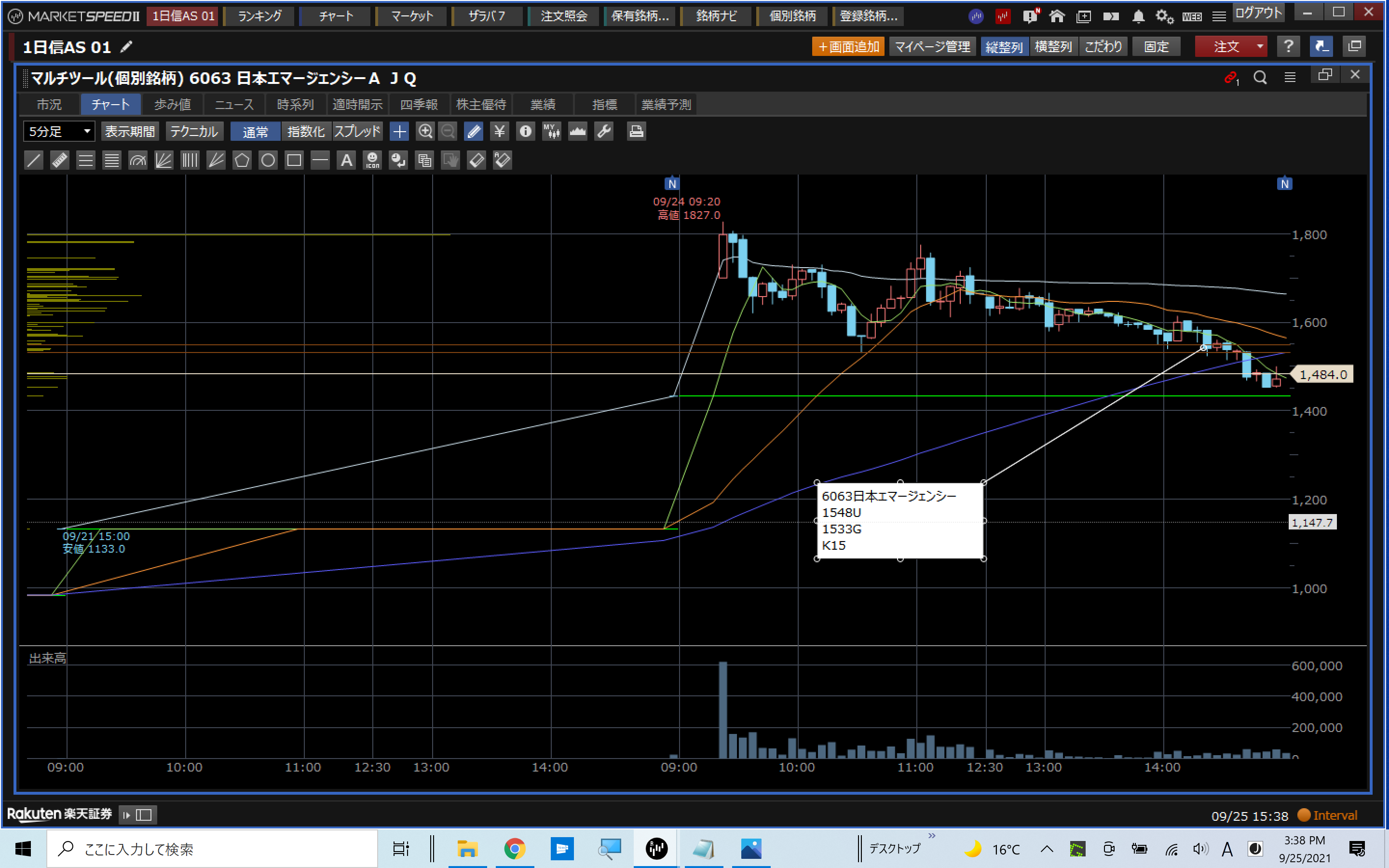Viewport: 1389px width, 868px height.
Task: Toggle the drawing pencil mode
Action: [474, 132]
